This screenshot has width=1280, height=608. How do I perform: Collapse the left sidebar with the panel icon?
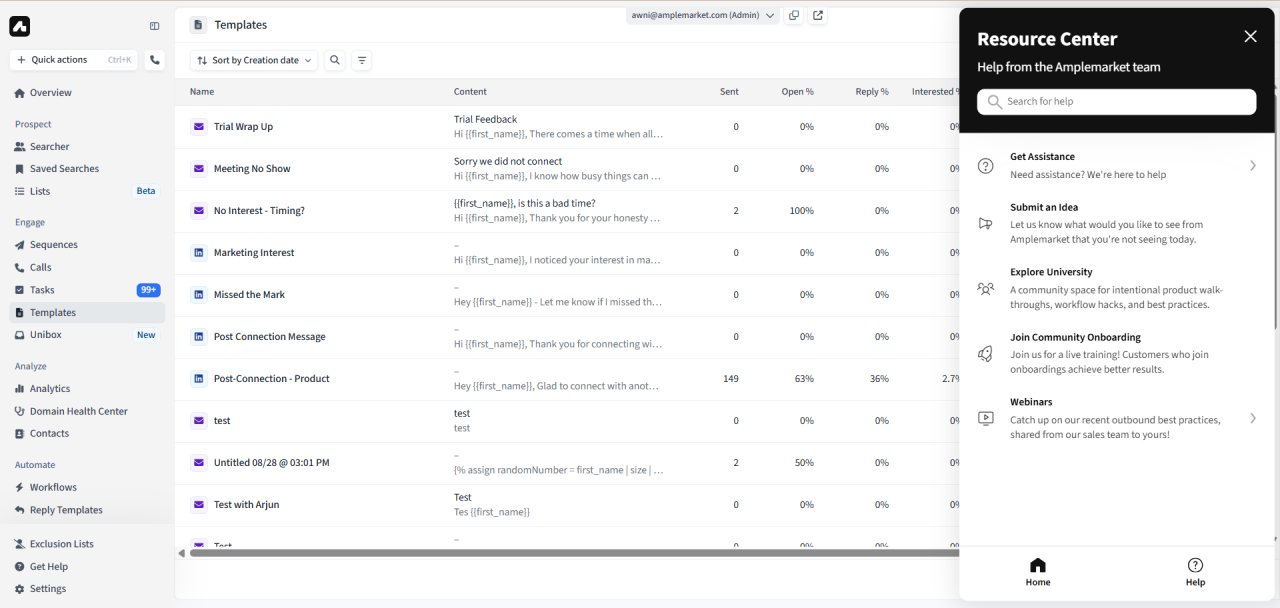coord(155,26)
